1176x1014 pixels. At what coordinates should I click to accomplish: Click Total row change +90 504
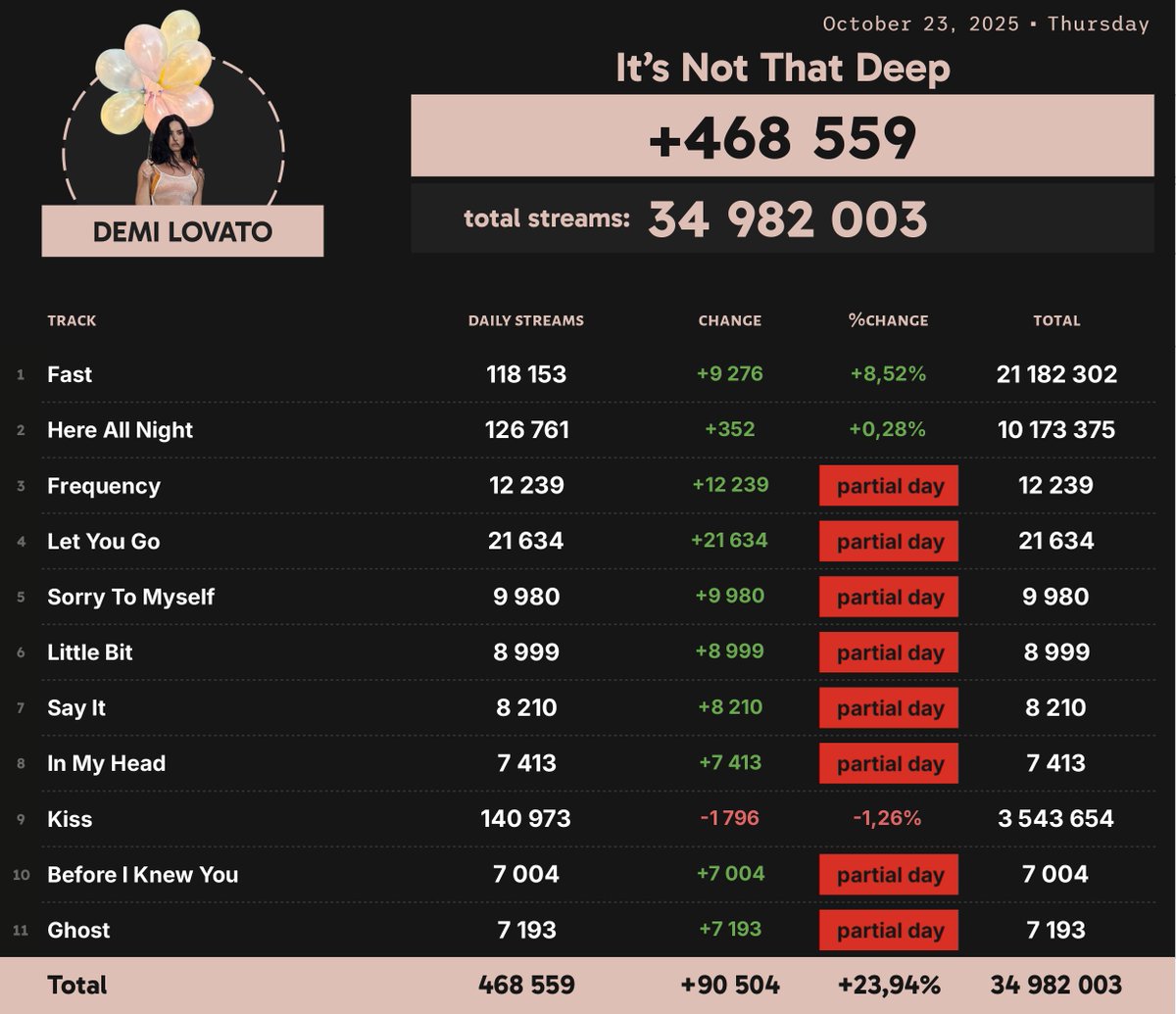click(730, 986)
